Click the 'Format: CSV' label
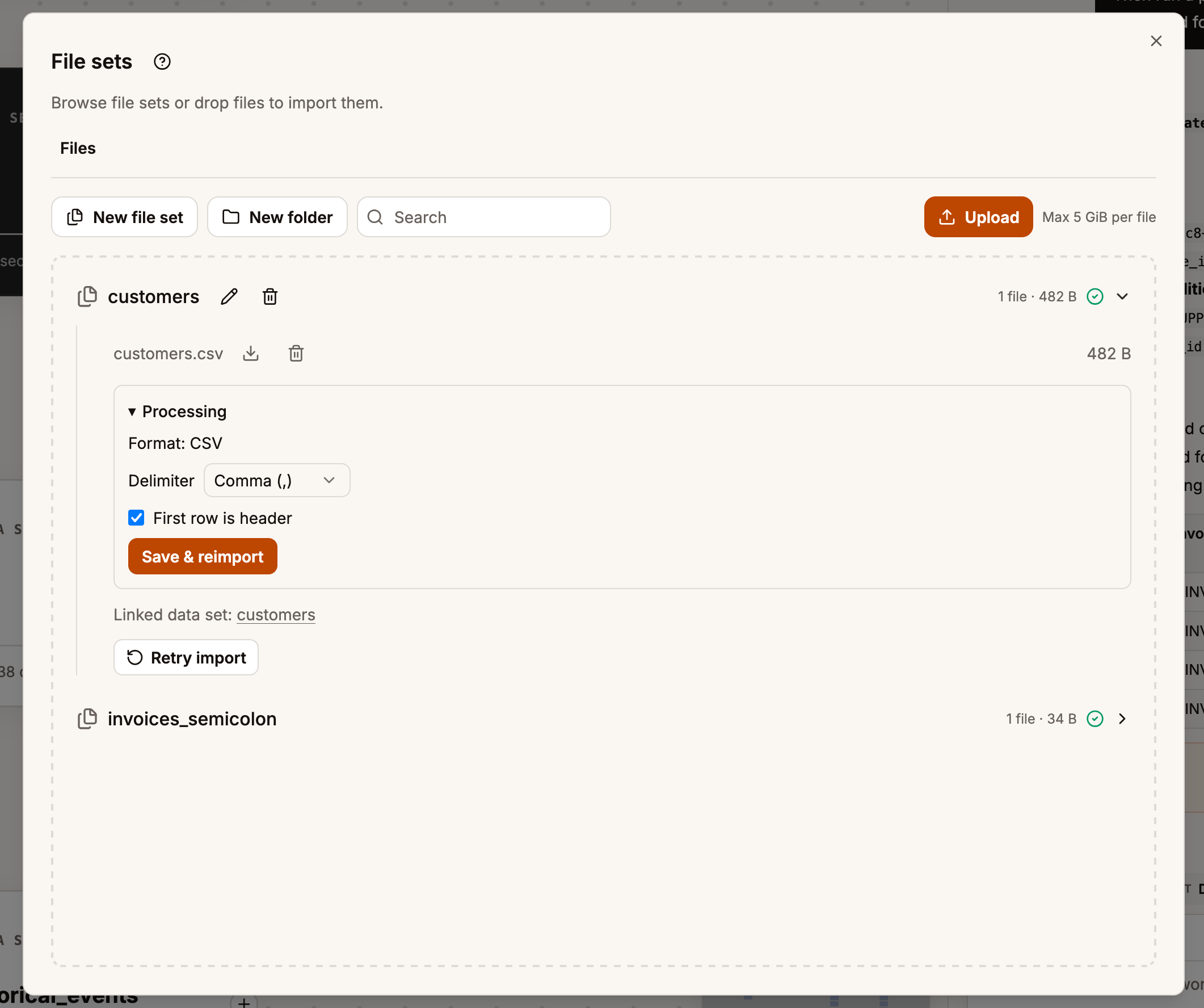This screenshot has height=1008, width=1204. click(175, 443)
